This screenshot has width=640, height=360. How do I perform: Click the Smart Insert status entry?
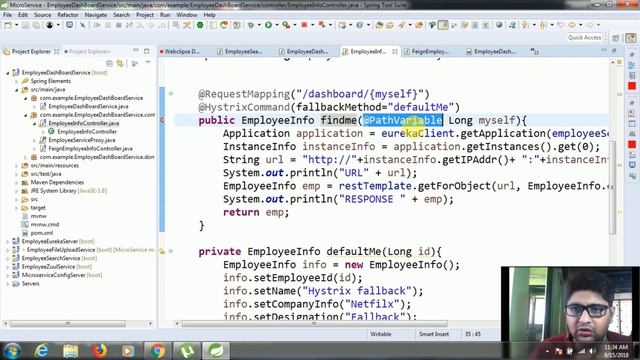click(433, 334)
